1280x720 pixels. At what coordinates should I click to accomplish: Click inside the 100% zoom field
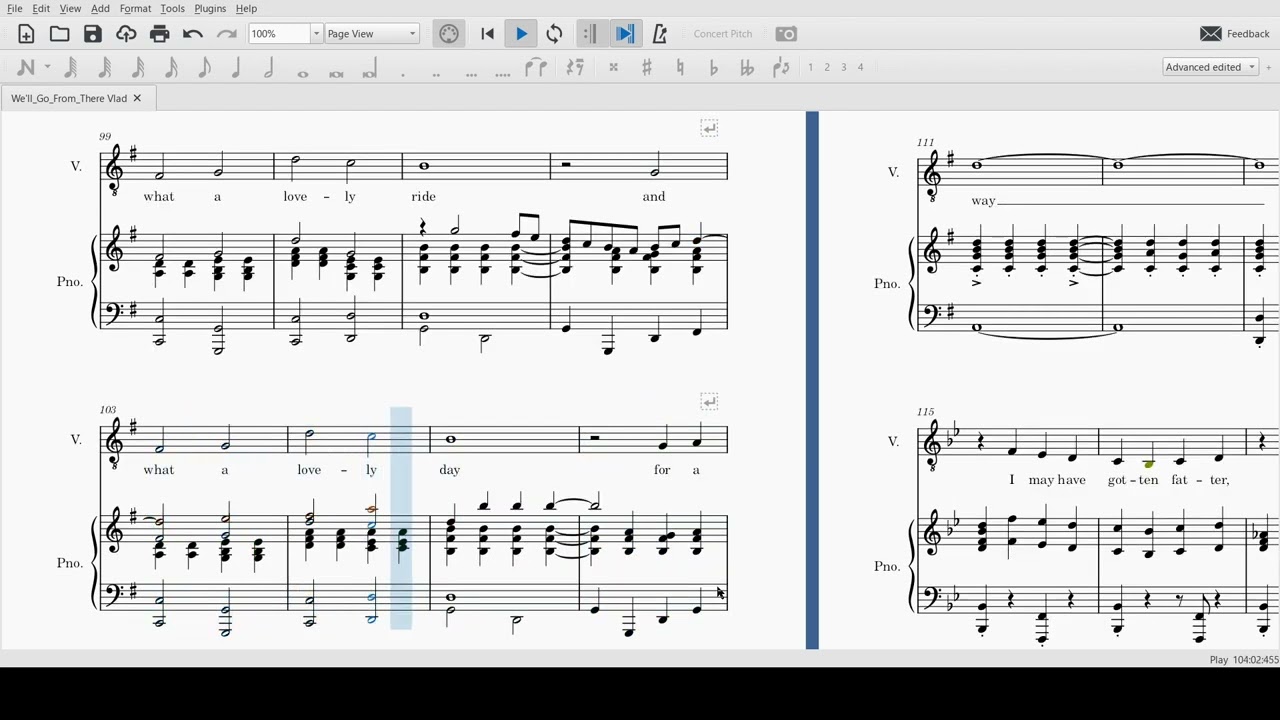pos(279,34)
